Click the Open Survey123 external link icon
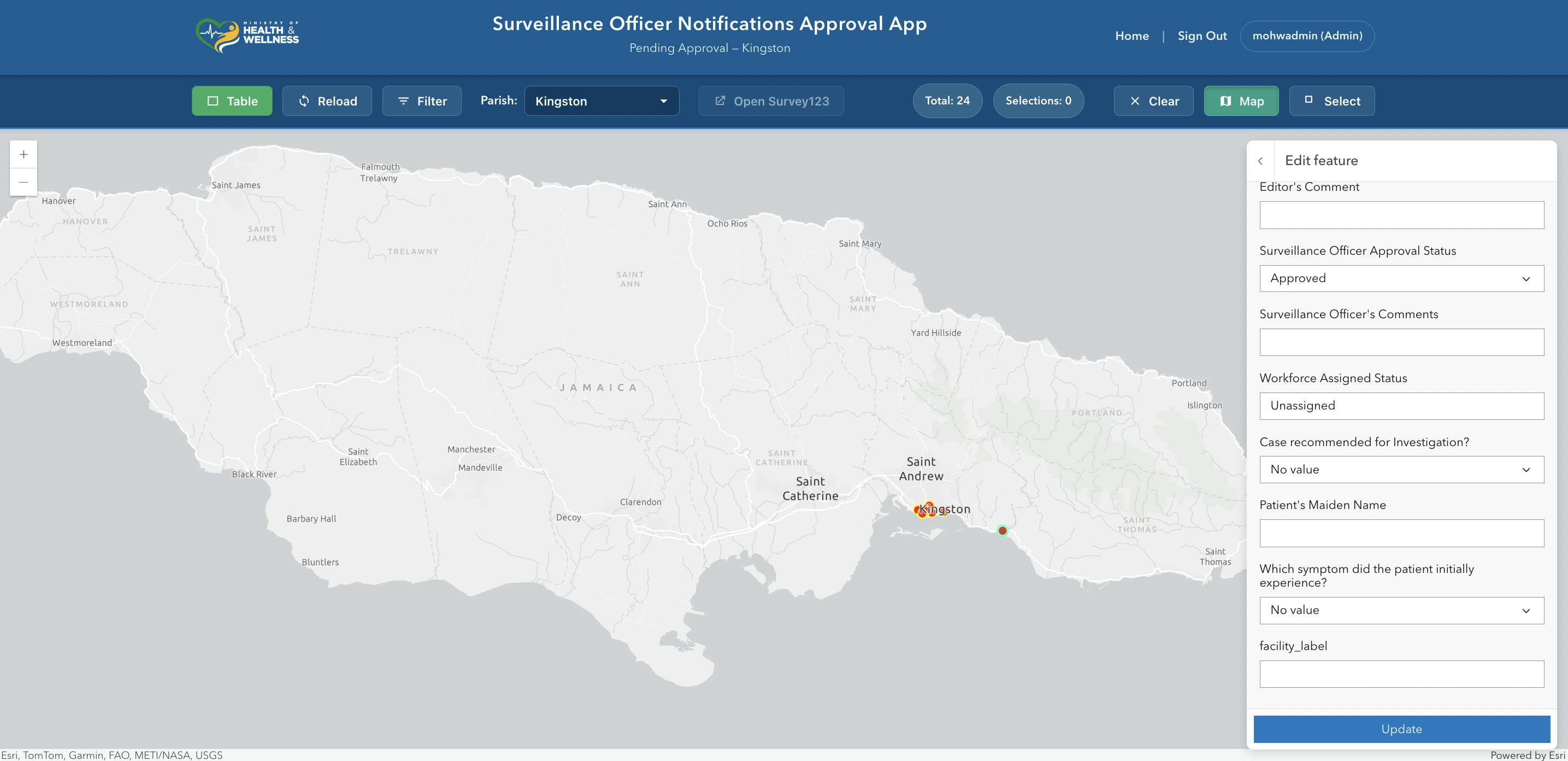 point(721,101)
